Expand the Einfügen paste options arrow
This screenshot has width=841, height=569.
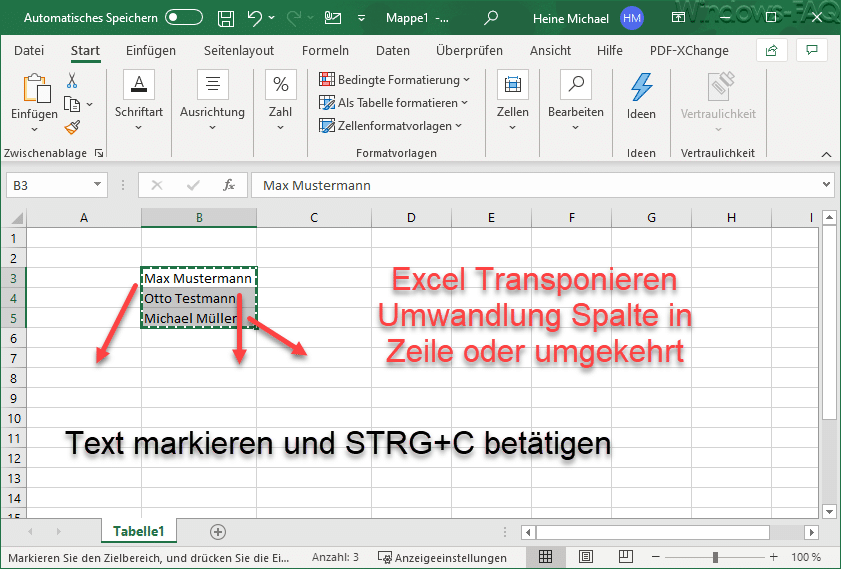click(34, 129)
